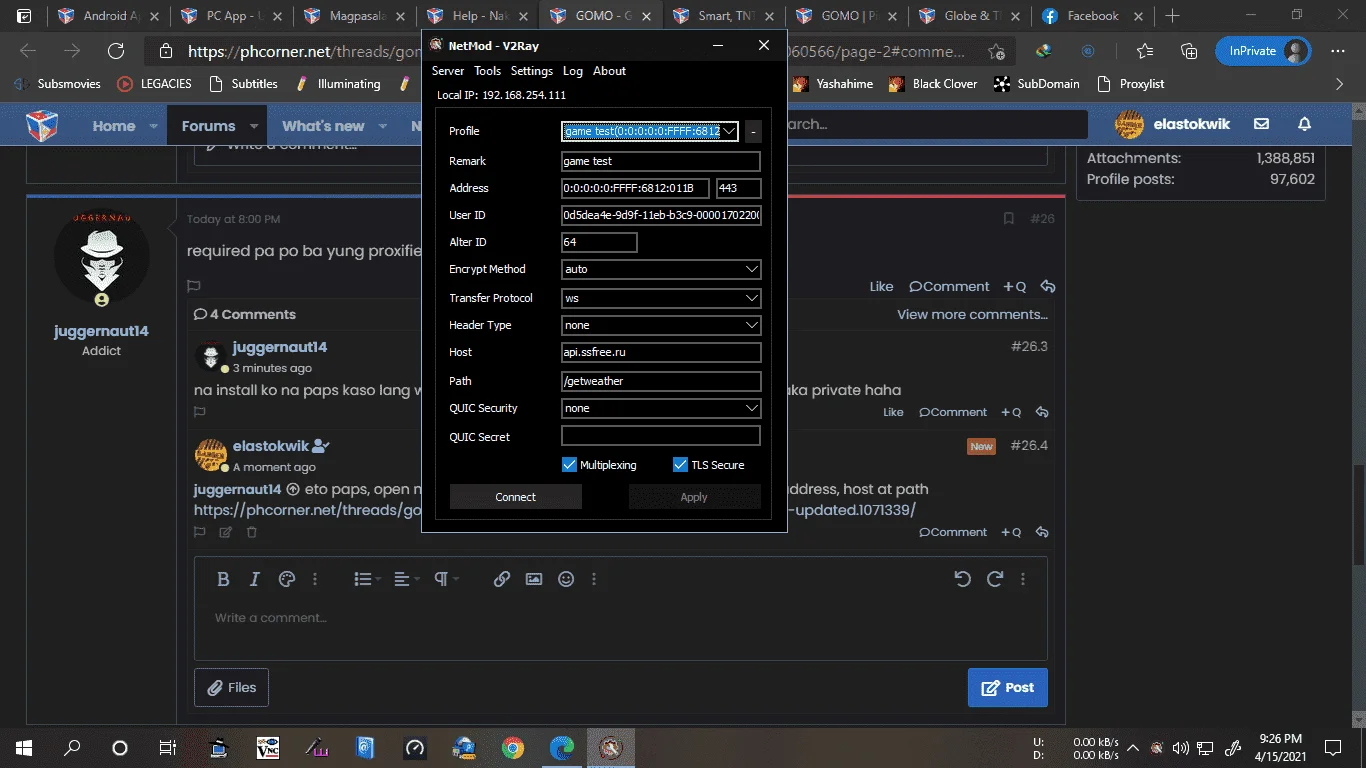Open Windows taskbar search
Screen dimensions: 1366x768
(72, 747)
